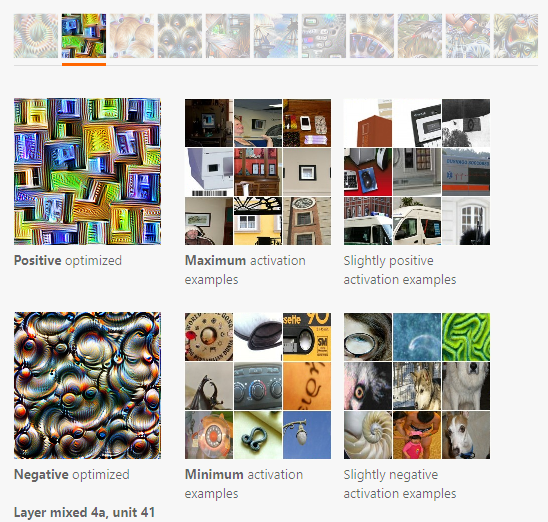This screenshot has height=522, width=548.
Task: Select the white van slightly positive example
Action: (x=417, y=221)
